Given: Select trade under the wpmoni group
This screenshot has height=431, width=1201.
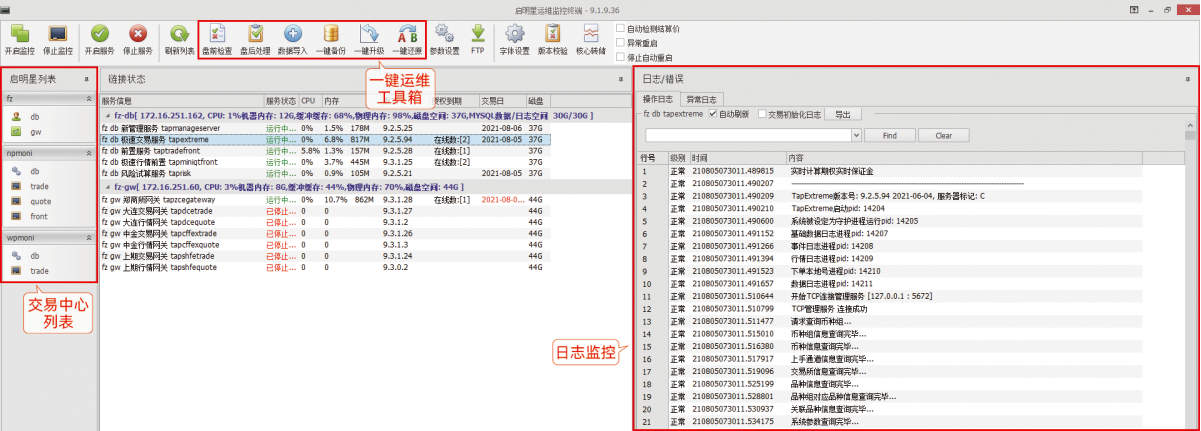Looking at the screenshot, I should tap(39, 270).
